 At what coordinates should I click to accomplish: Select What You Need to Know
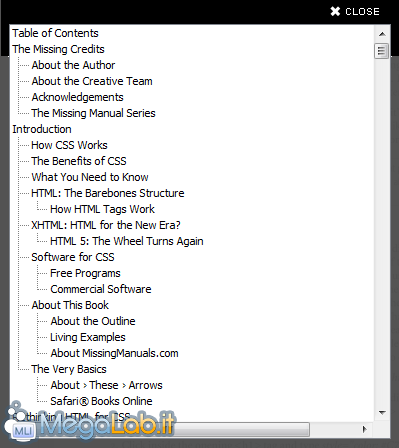(90, 177)
